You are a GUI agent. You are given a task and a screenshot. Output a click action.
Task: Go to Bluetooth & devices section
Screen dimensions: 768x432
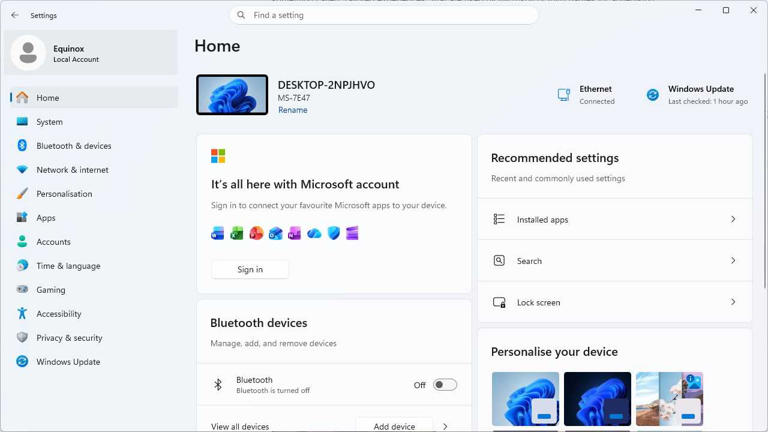click(93, 145)
